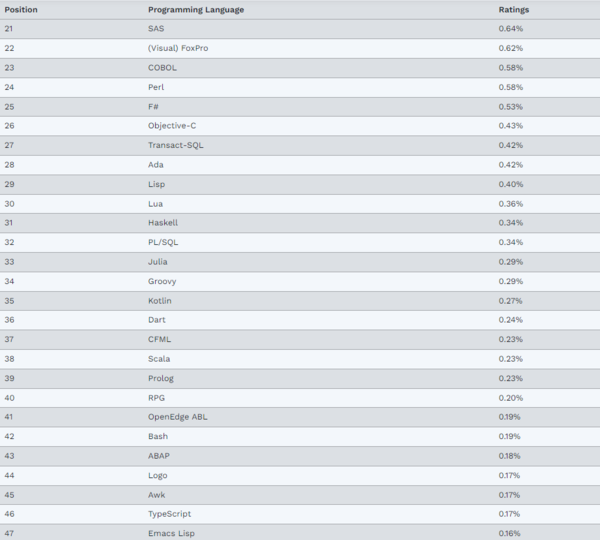Image resolution: width=600 pixels, height=540 pixels.
Task: Select the Emacs Lisp language name
Action: (x=172, y=533)
